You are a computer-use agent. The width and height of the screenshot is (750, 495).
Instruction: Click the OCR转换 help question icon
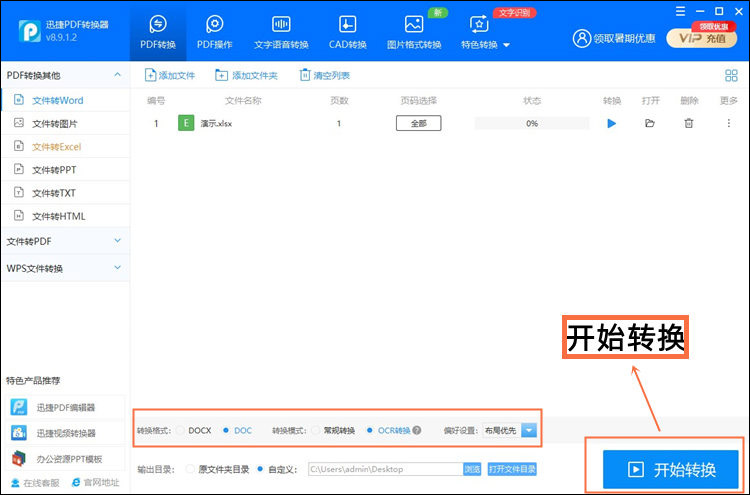[417, 430]
